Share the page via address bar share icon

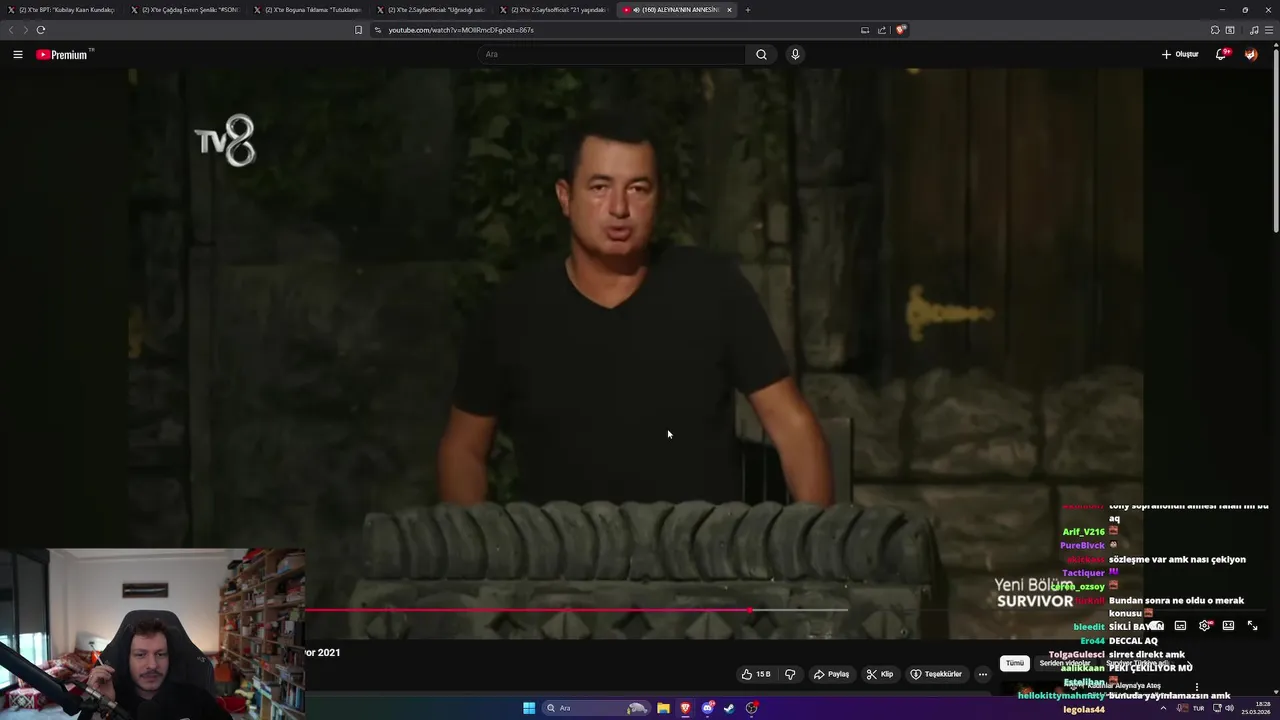pos(881,30)
